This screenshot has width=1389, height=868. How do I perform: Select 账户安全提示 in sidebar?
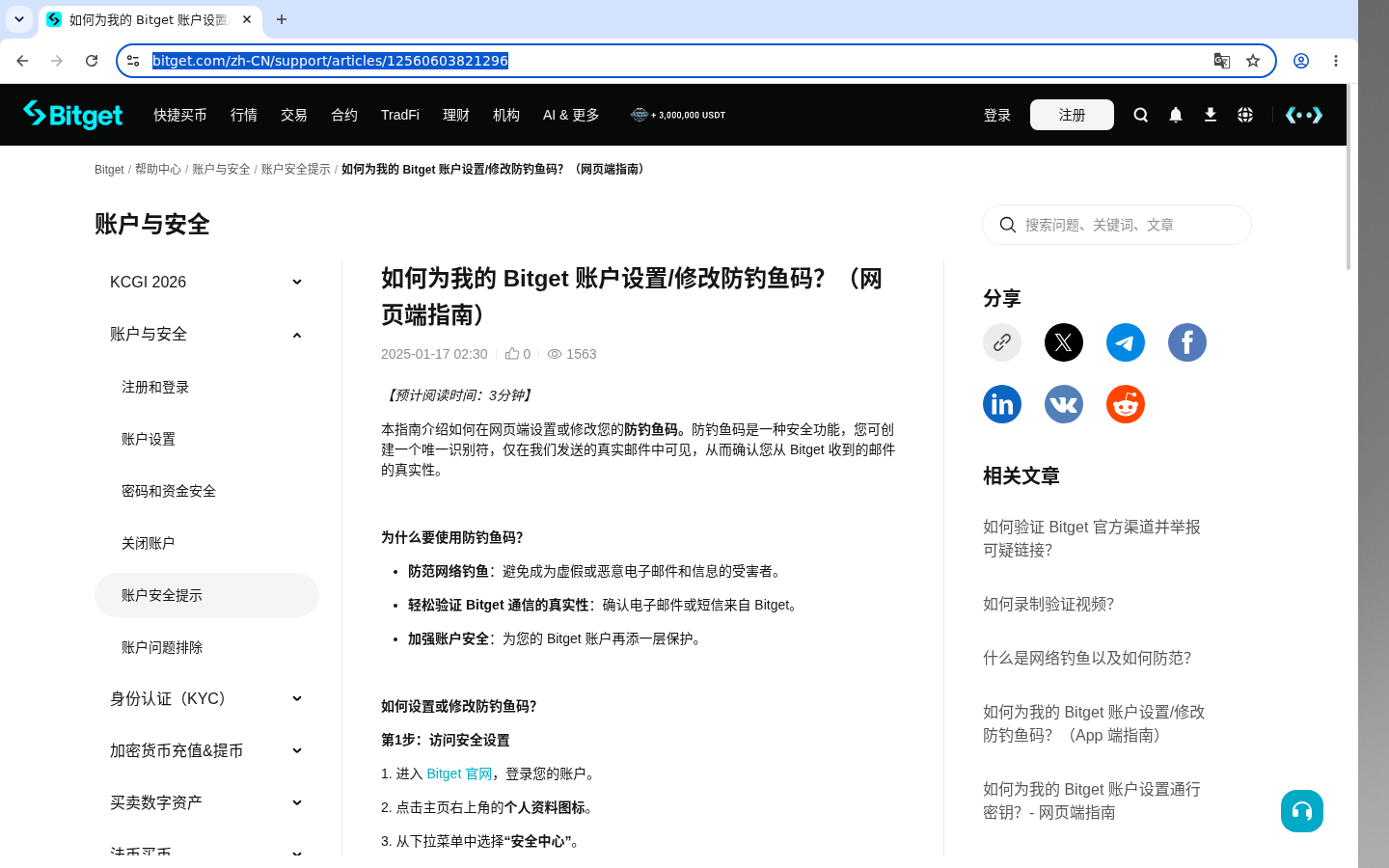(x=206, y=595)
